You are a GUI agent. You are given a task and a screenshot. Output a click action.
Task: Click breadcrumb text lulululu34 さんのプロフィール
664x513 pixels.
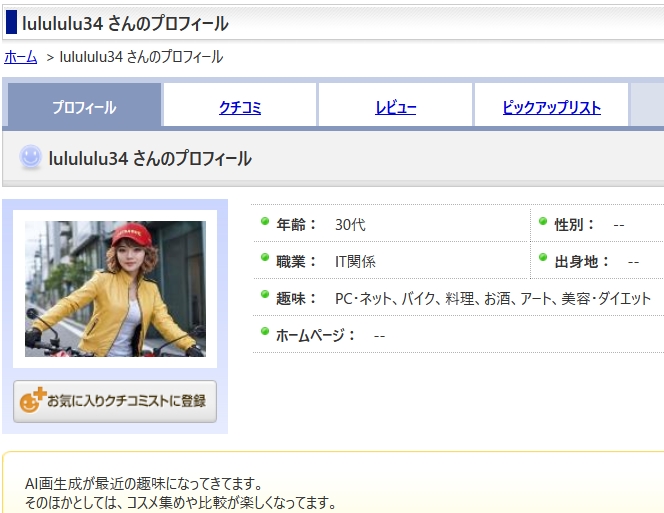[141, 57]
